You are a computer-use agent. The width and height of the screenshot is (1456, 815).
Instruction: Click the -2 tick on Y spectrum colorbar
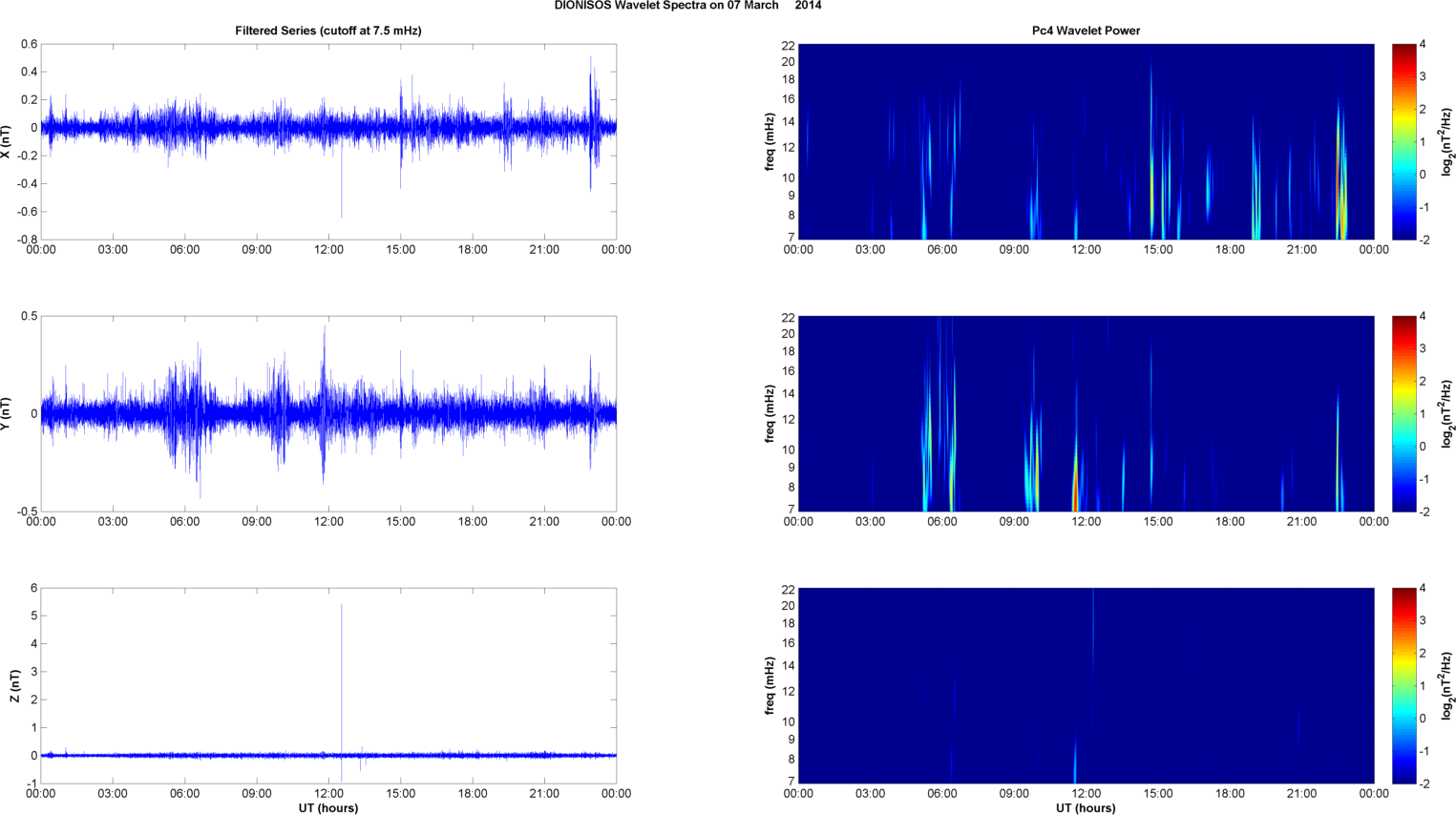1423,512
